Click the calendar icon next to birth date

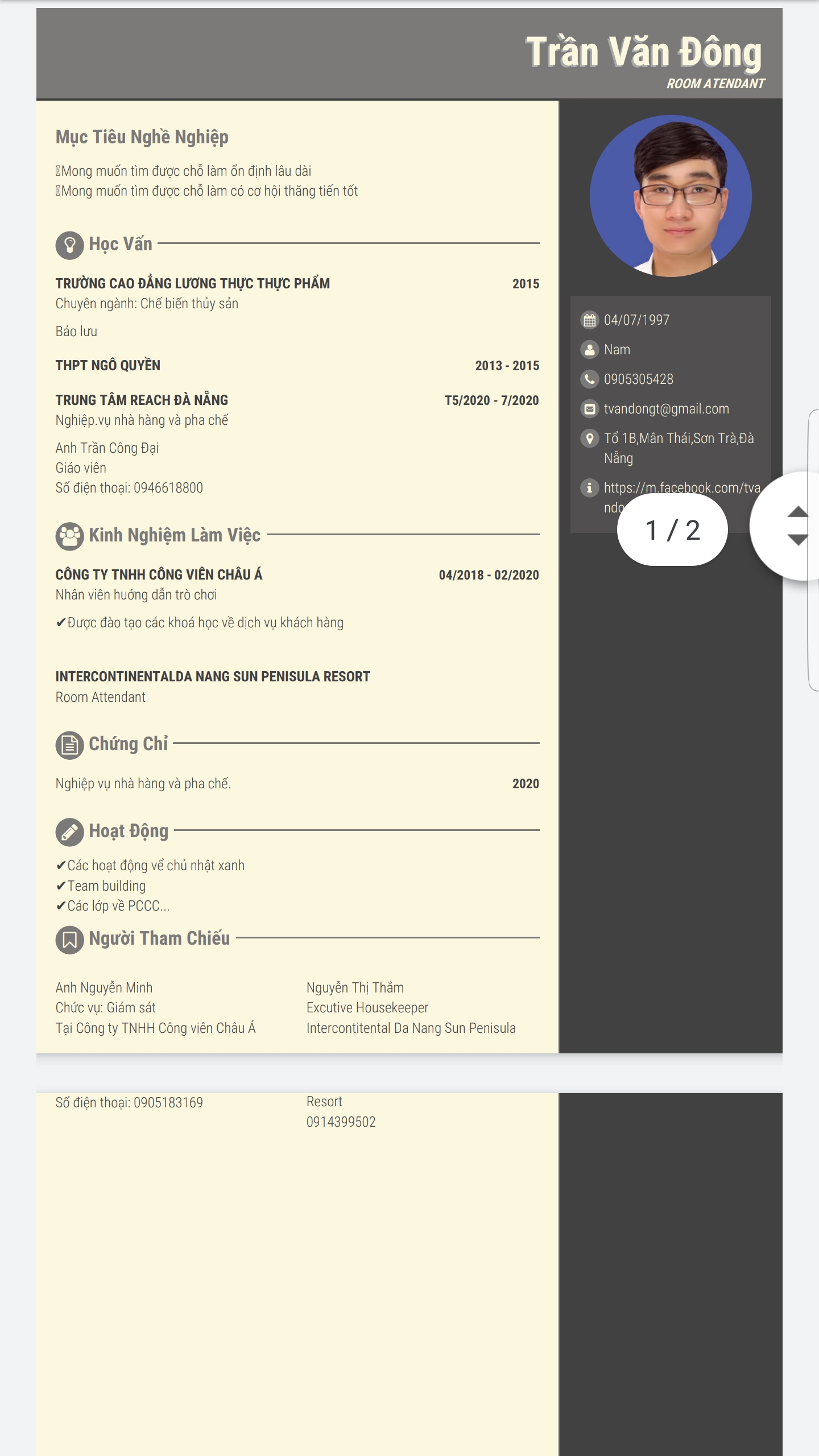[x=590, y=320]
